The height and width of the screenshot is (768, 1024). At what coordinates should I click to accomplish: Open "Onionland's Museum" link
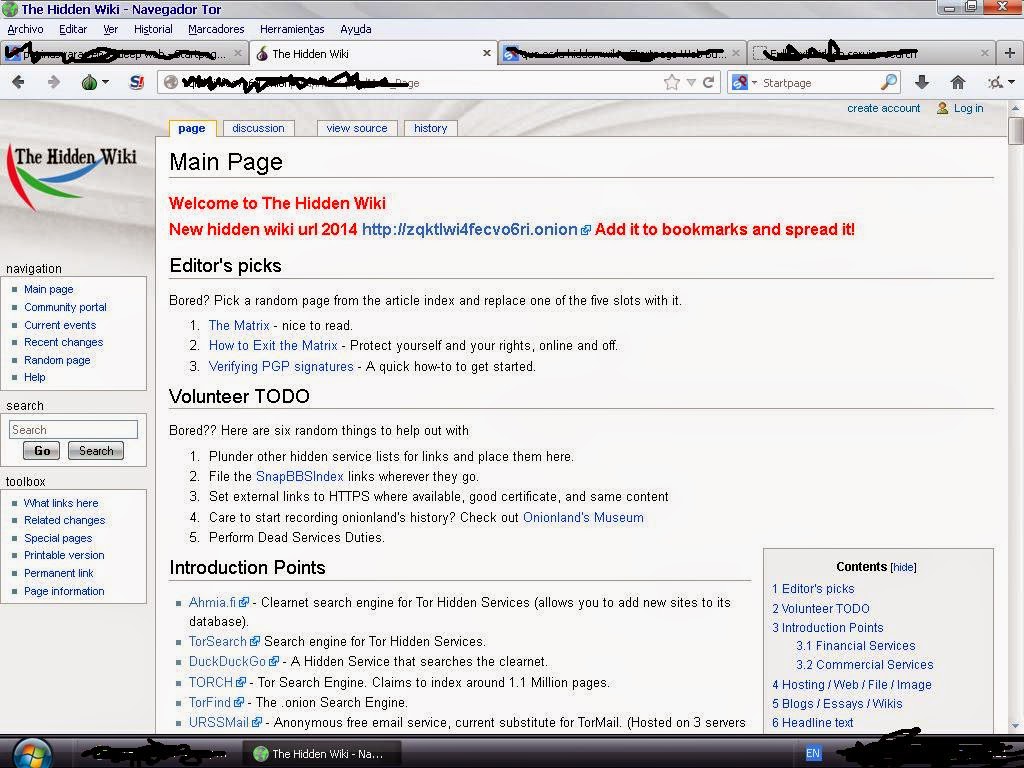(x=583, y=518)
